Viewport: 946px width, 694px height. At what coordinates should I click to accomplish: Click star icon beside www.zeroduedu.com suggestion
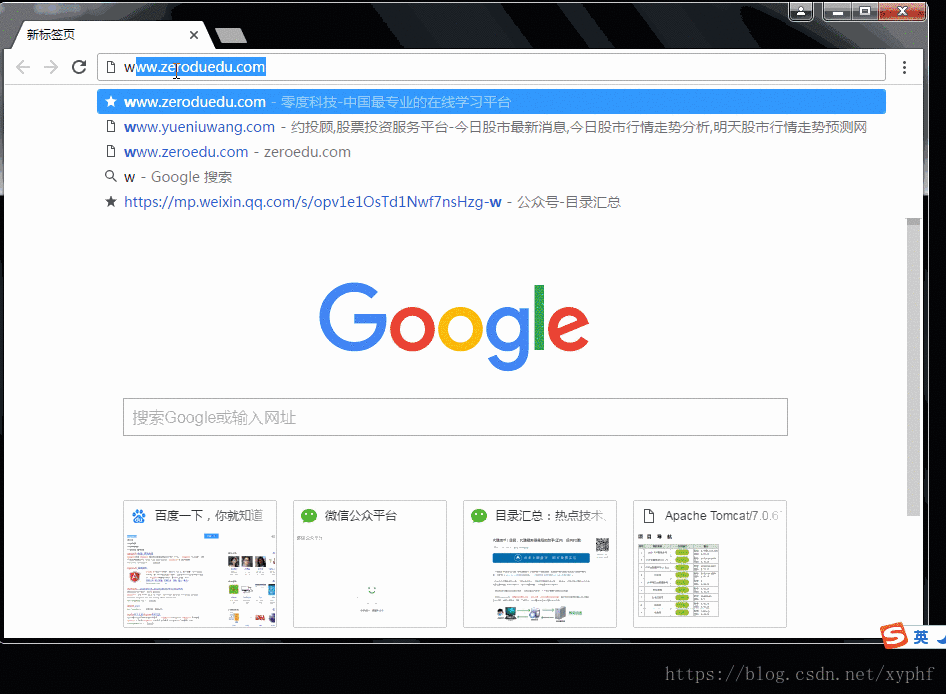click(110, 101)
